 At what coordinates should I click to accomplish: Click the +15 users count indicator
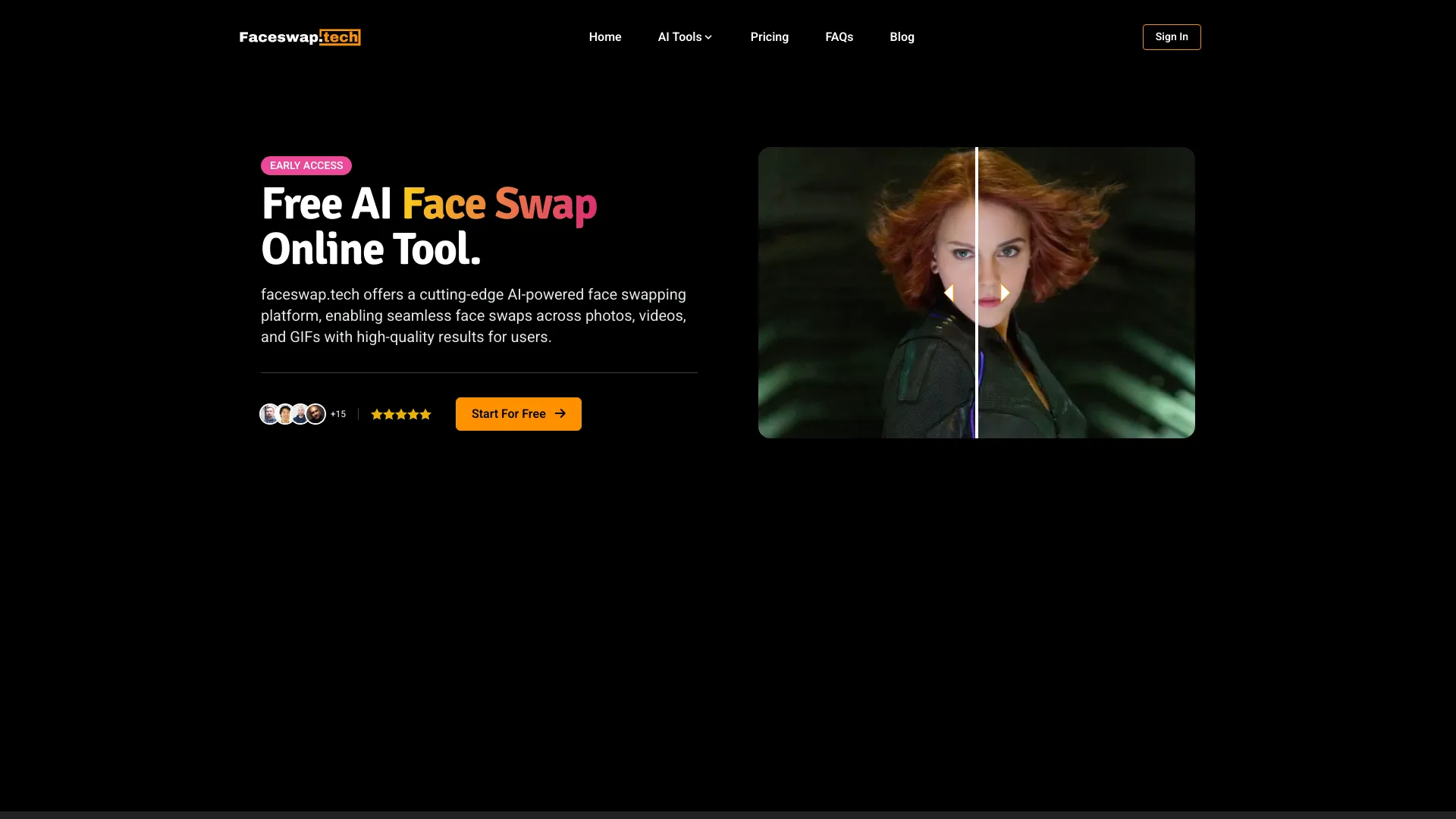[x=337, y=414]
